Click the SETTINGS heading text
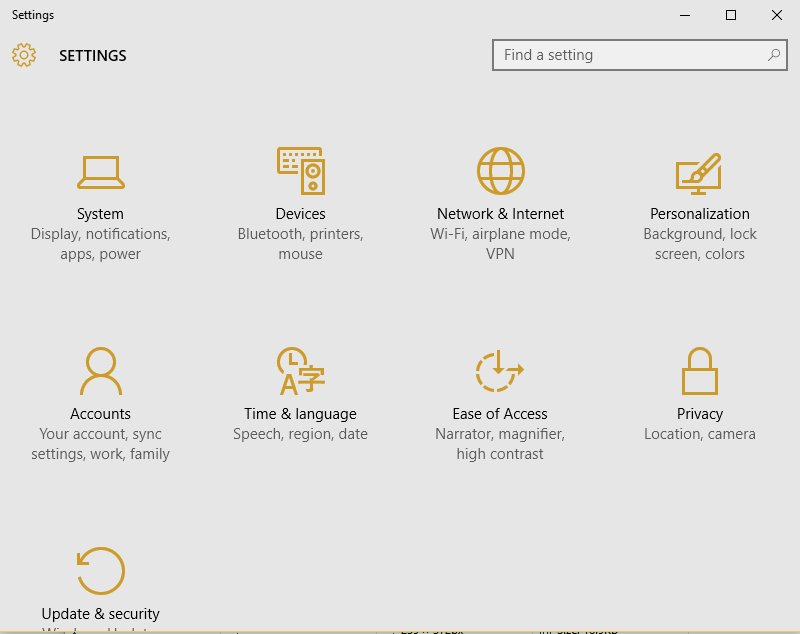 [93, 56]
